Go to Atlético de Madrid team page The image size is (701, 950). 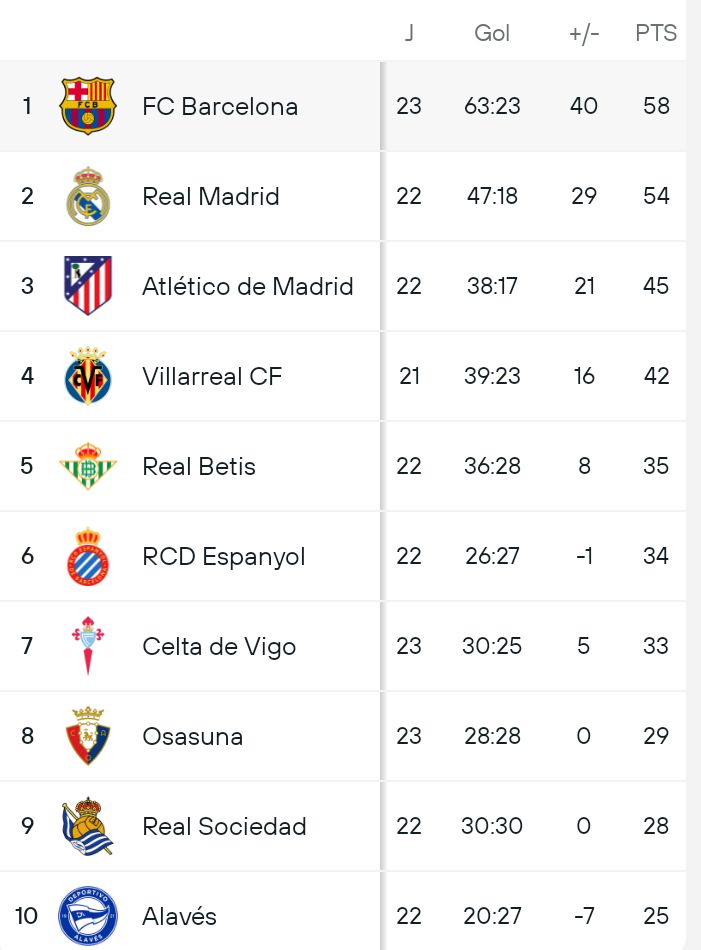click(248, 286)
